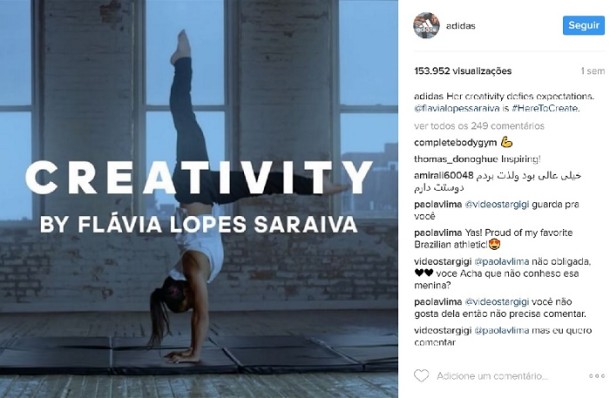This screenshot has width=610, height=398.
Task: Open the #HereToCreate hashtag
Action: [x=545, y=109]
